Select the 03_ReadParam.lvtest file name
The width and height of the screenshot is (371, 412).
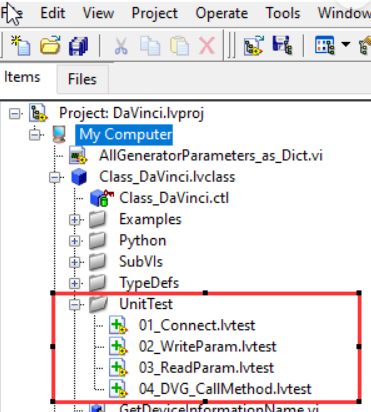pyautogui.click(x=206, y=368)
